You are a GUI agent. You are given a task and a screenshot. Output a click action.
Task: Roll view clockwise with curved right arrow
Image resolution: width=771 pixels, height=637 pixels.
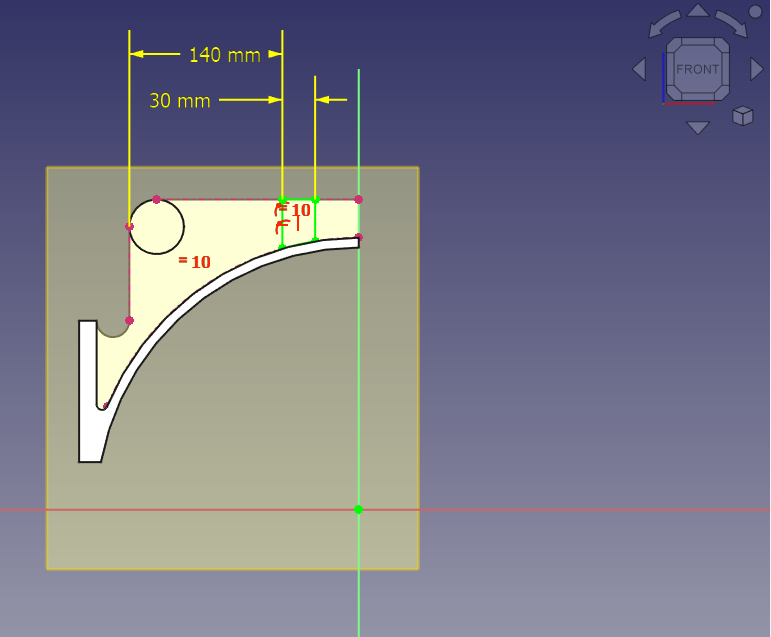click(732, 25)
